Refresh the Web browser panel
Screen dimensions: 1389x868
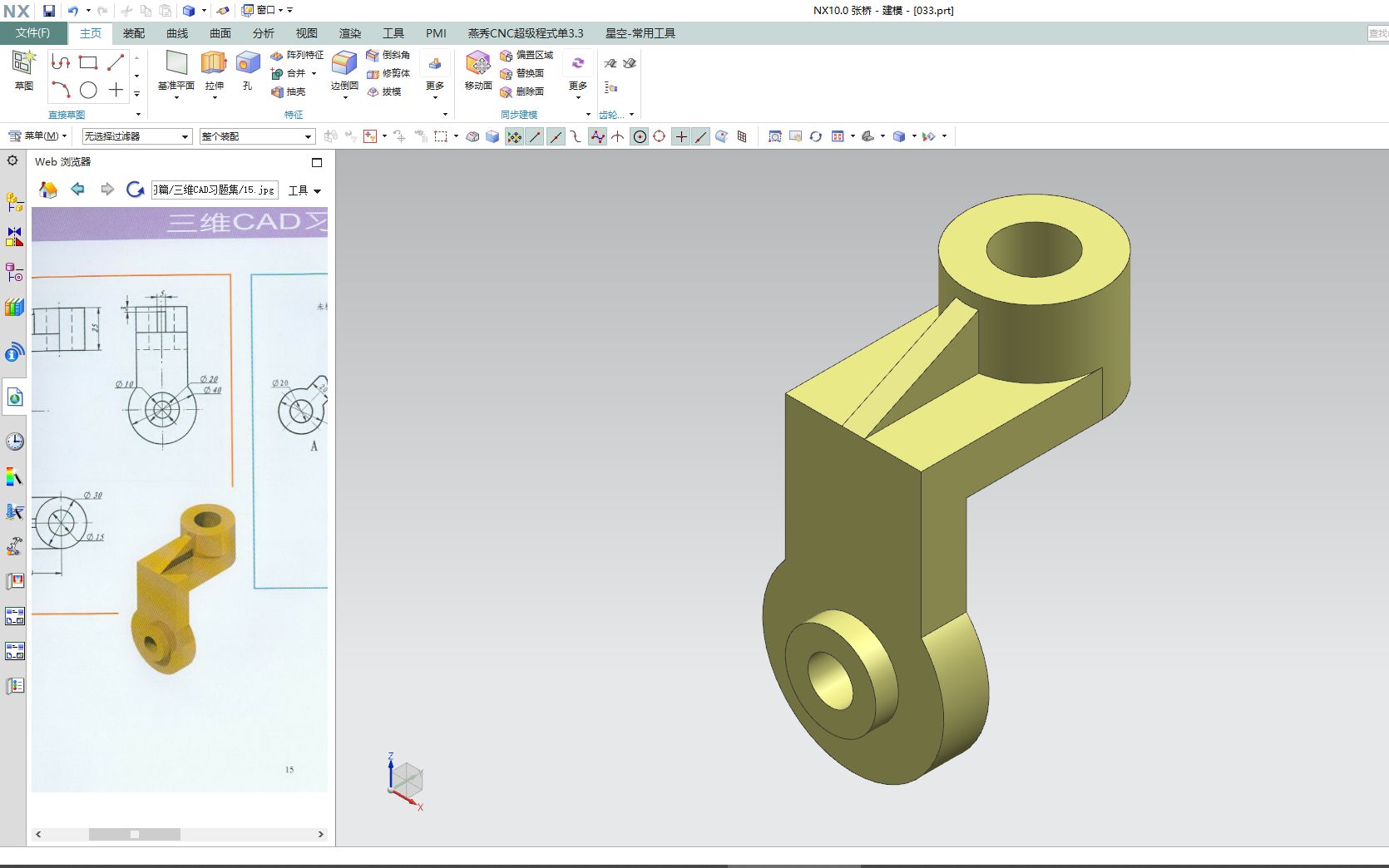click(x=135, y=190)
